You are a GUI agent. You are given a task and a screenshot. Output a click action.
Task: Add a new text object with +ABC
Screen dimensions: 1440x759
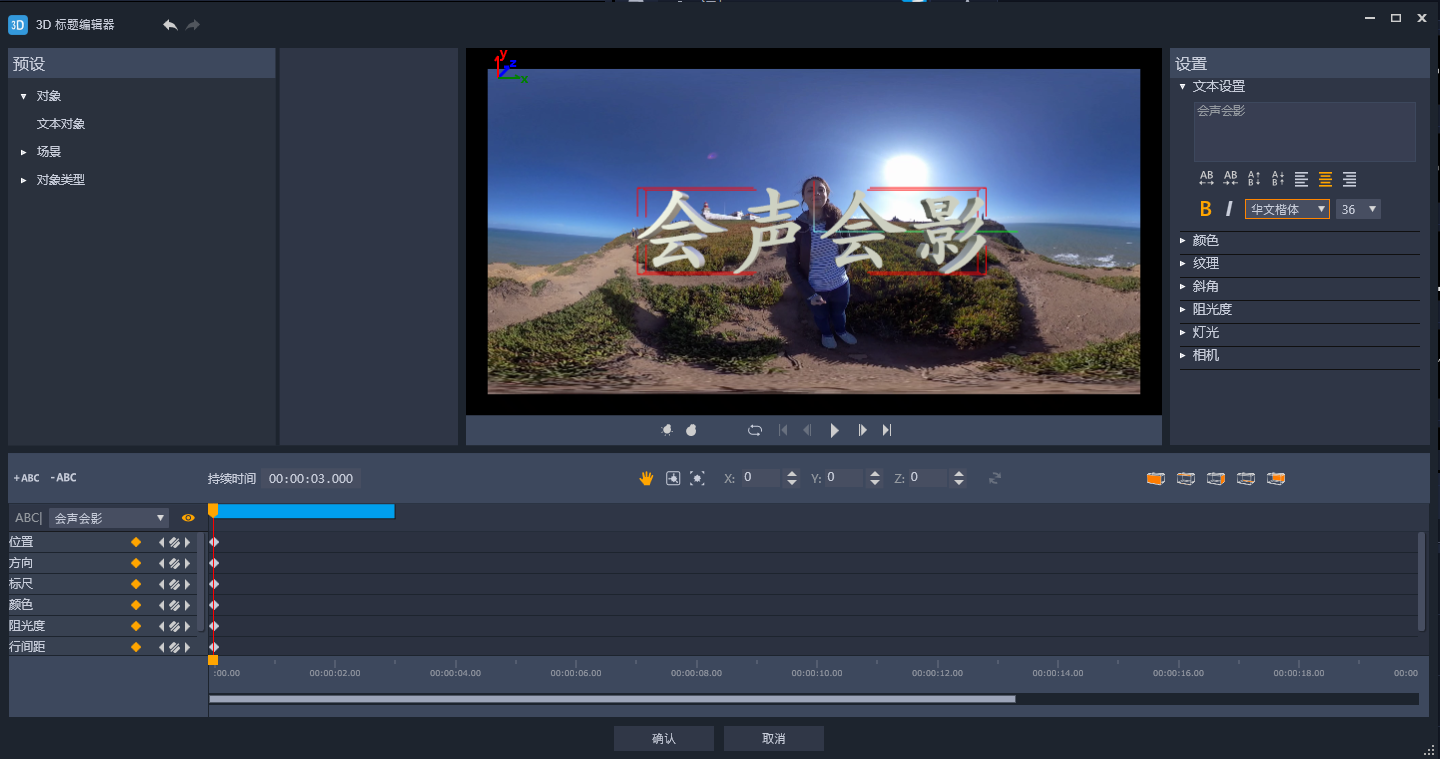(27, 478)
